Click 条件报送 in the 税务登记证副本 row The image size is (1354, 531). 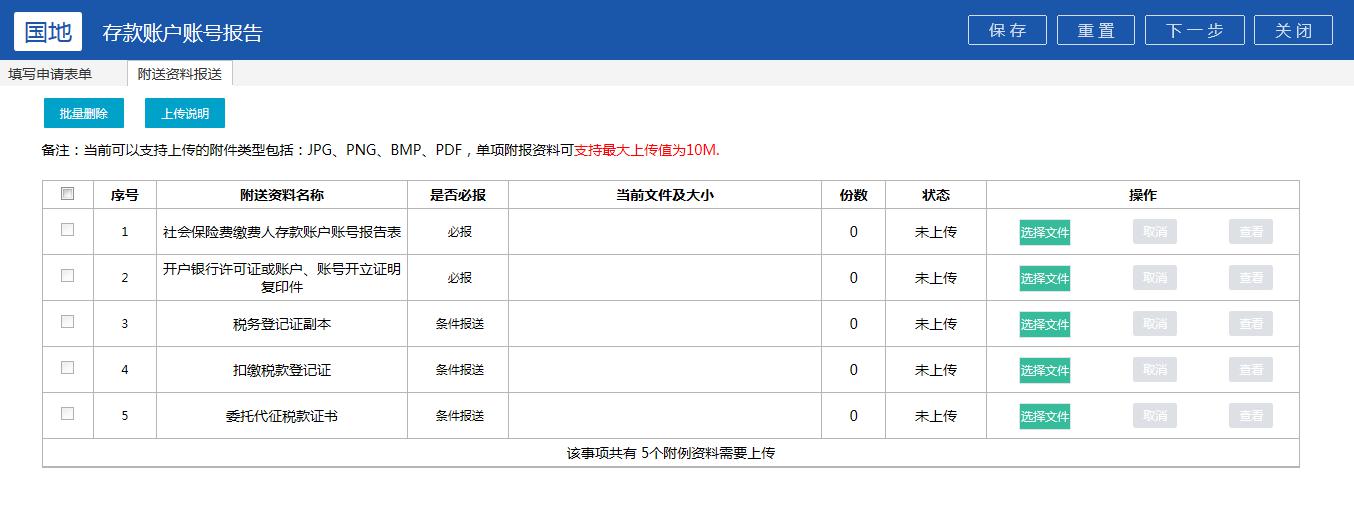pos(460,324)
